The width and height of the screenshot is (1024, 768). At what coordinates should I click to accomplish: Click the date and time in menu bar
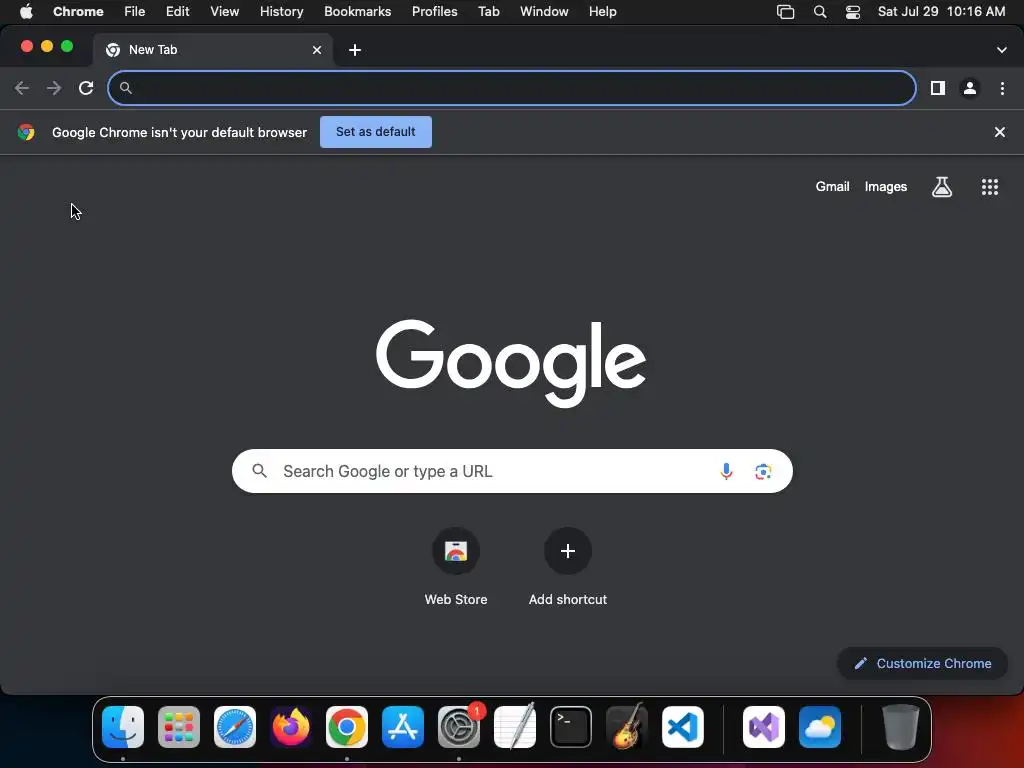(941, 12)
